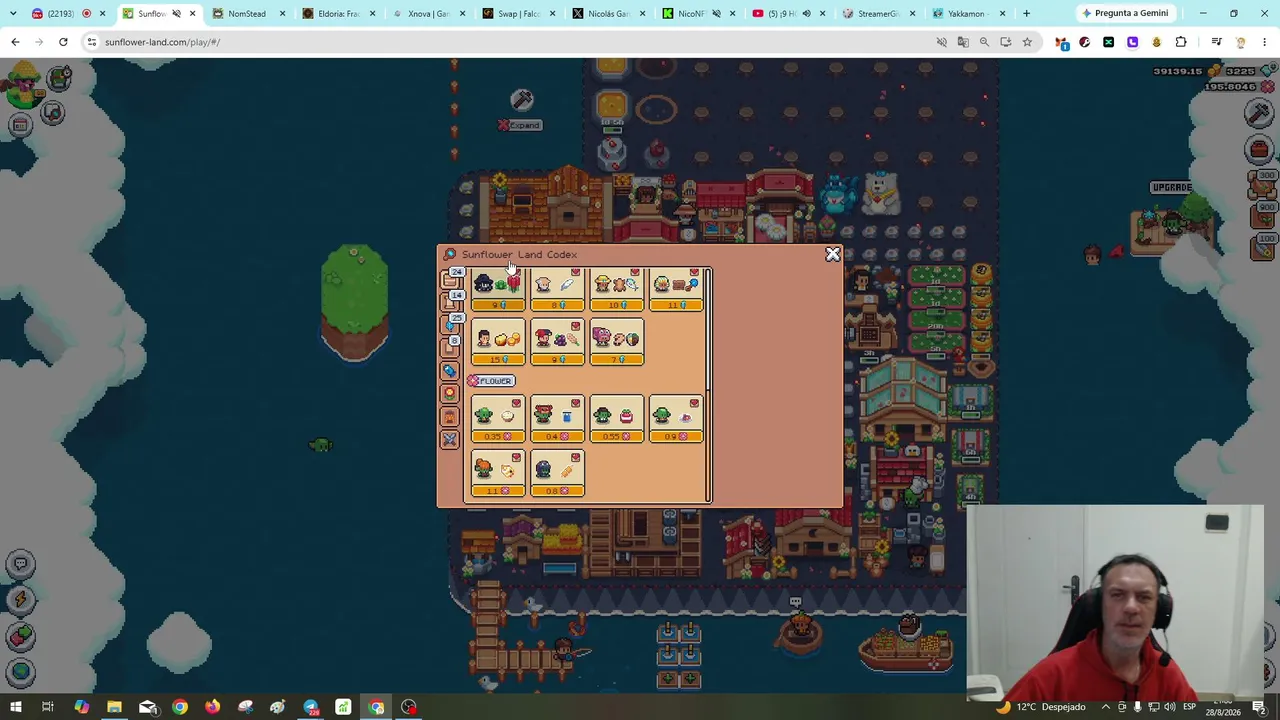
Task: Open the red basket inventory
Action: (x=1258, y=150)
